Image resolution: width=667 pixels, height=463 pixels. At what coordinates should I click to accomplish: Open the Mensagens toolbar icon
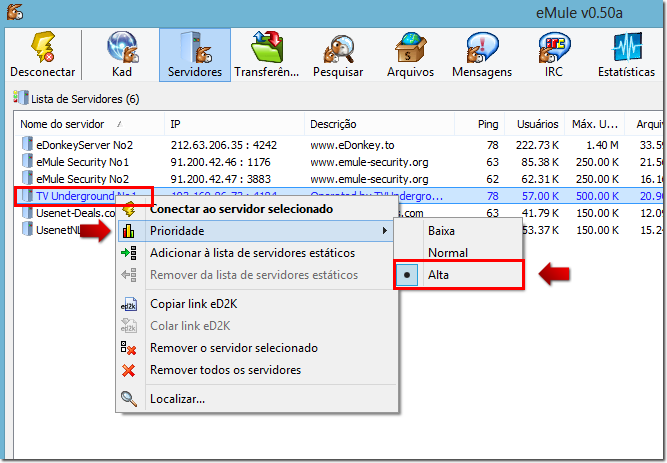[x=482, y=47]
